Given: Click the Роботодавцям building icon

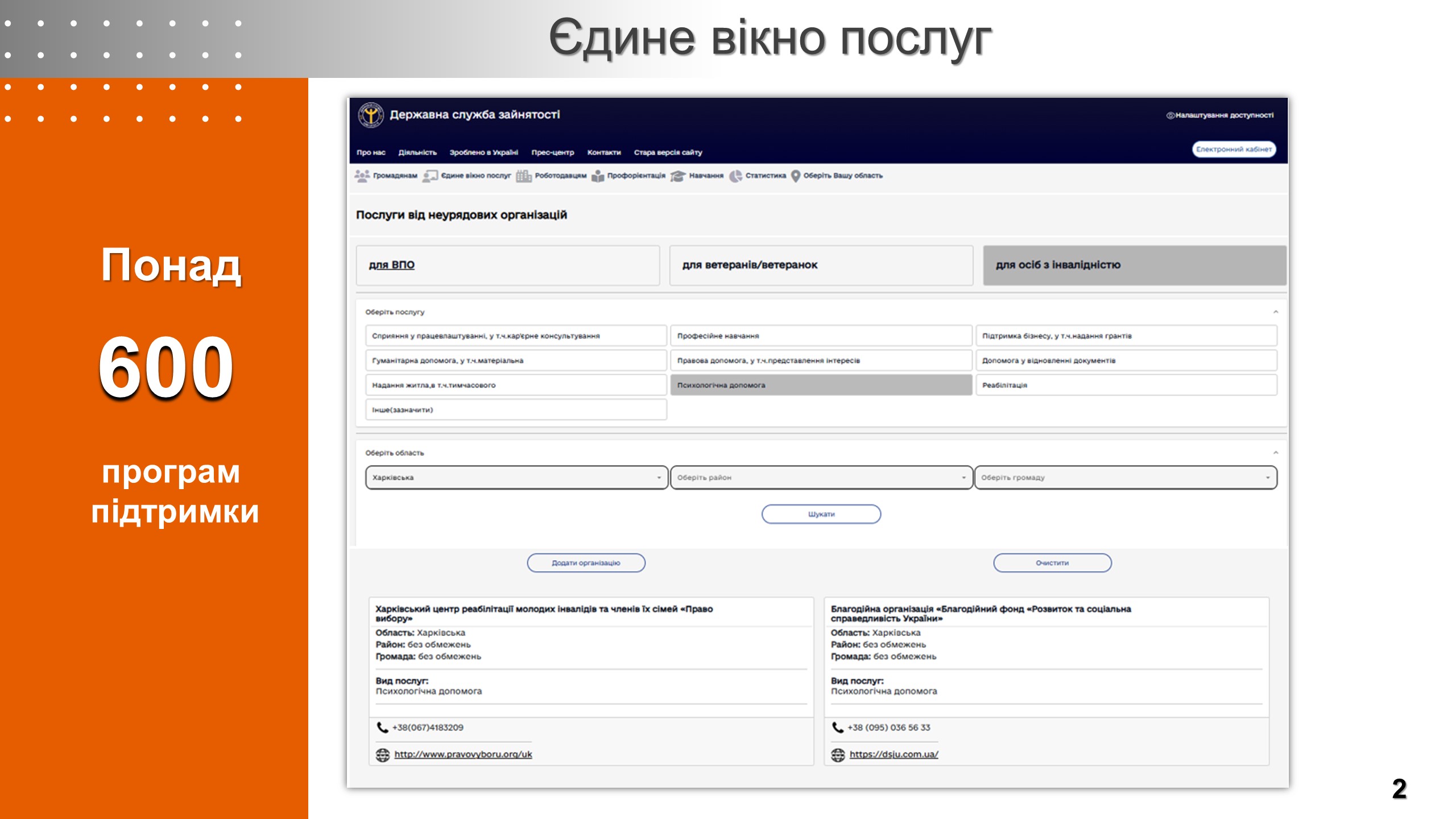Looking at the screenshot, I should [523, 176].
